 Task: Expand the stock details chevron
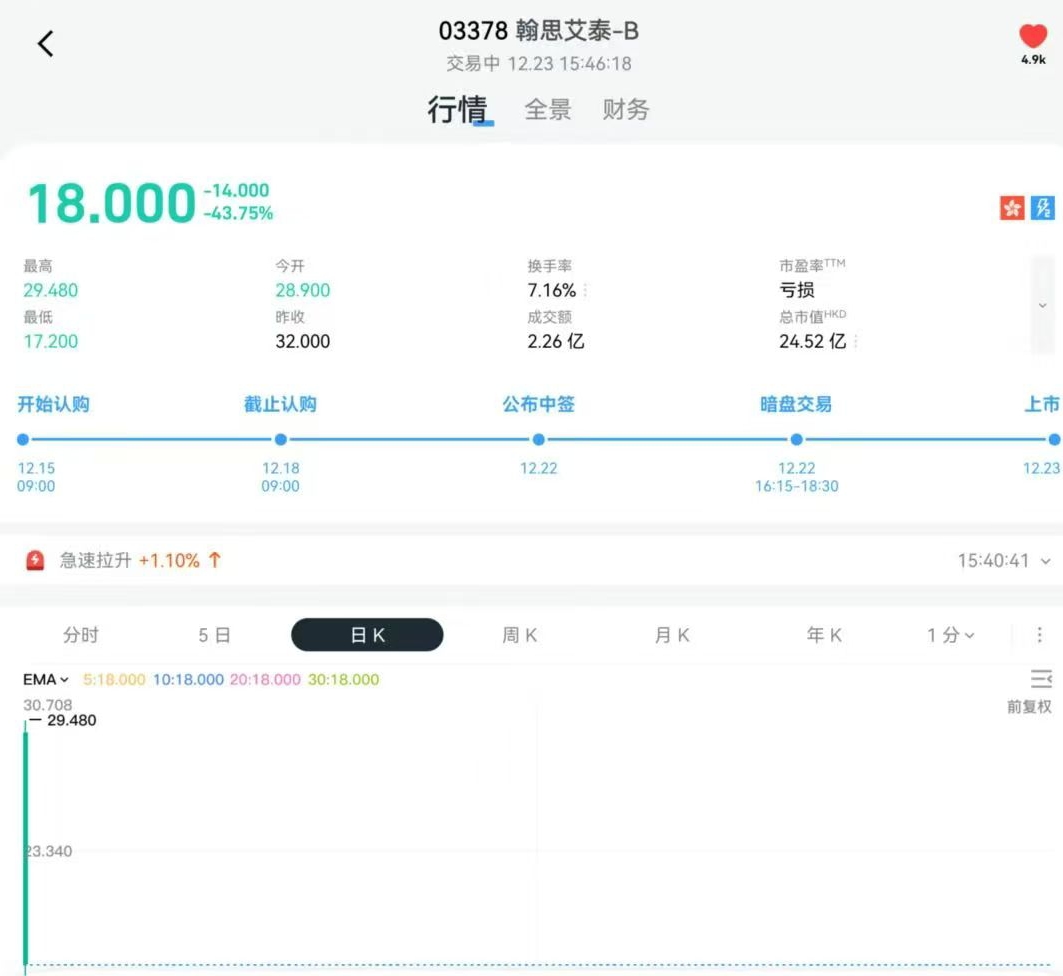[x=1042, y=305]
